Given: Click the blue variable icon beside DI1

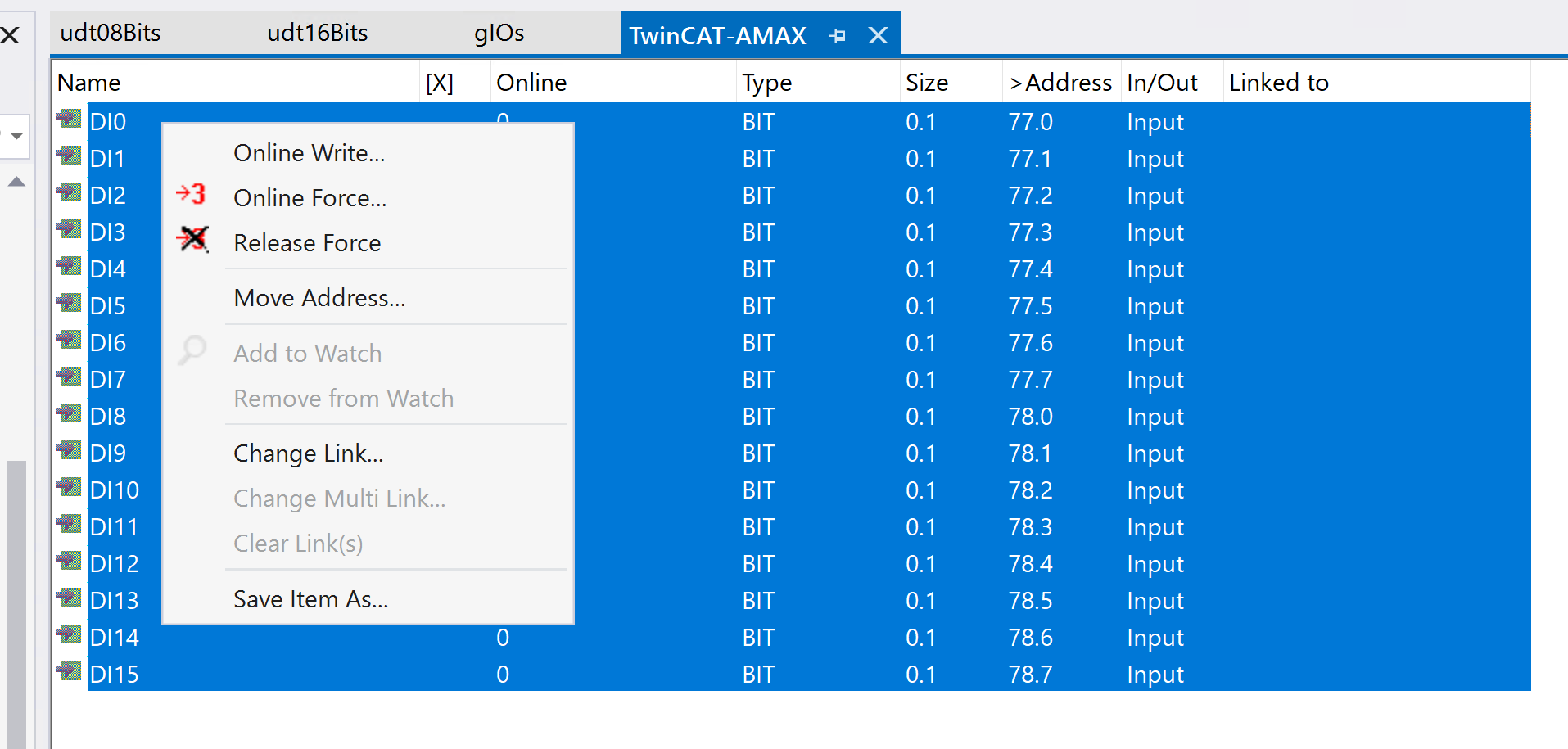Looking at the screenshot, I should click(x=70, y=156).
